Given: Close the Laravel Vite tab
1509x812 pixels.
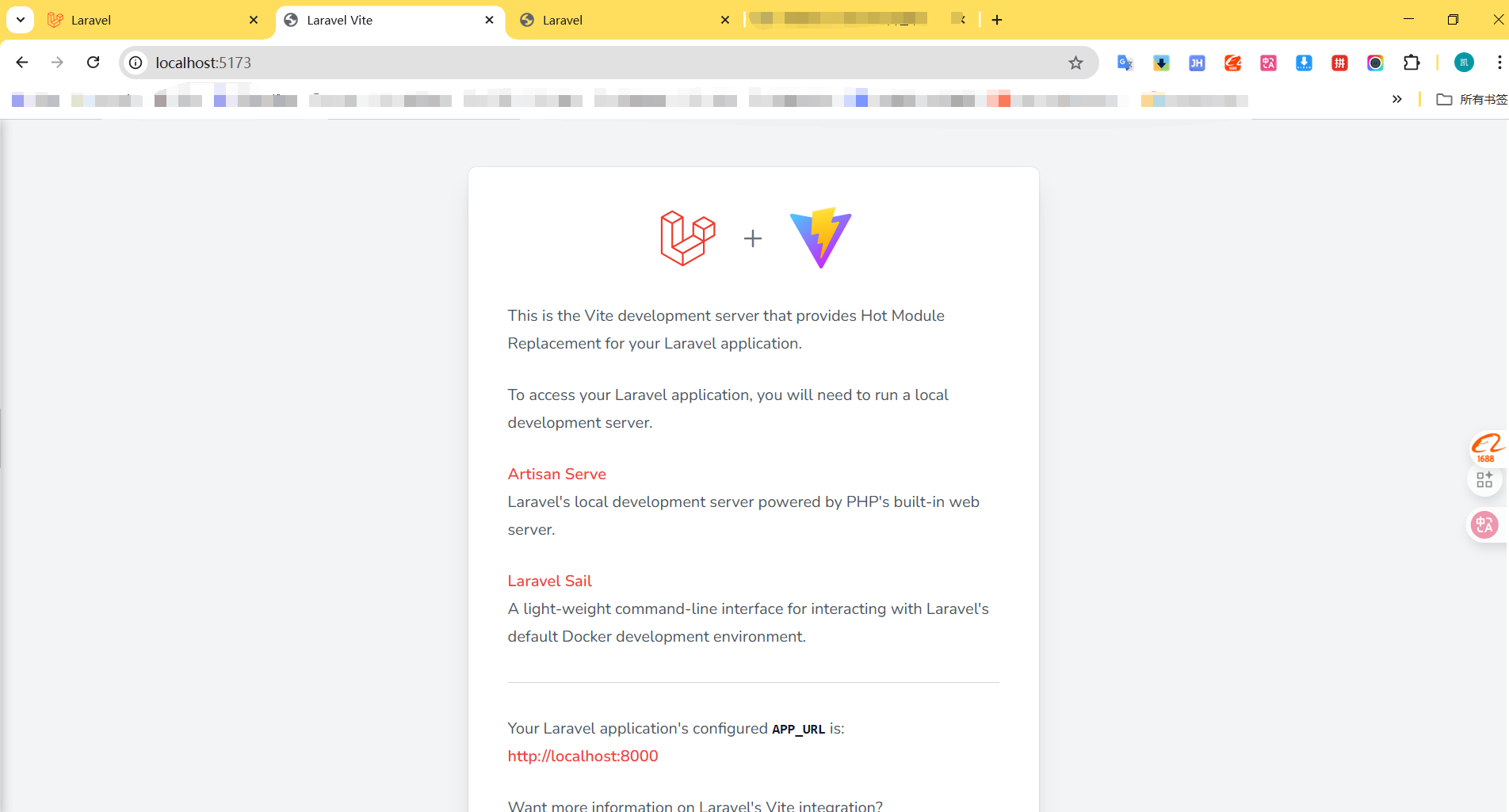Looking at the screenshot, I should pos(489,20).
